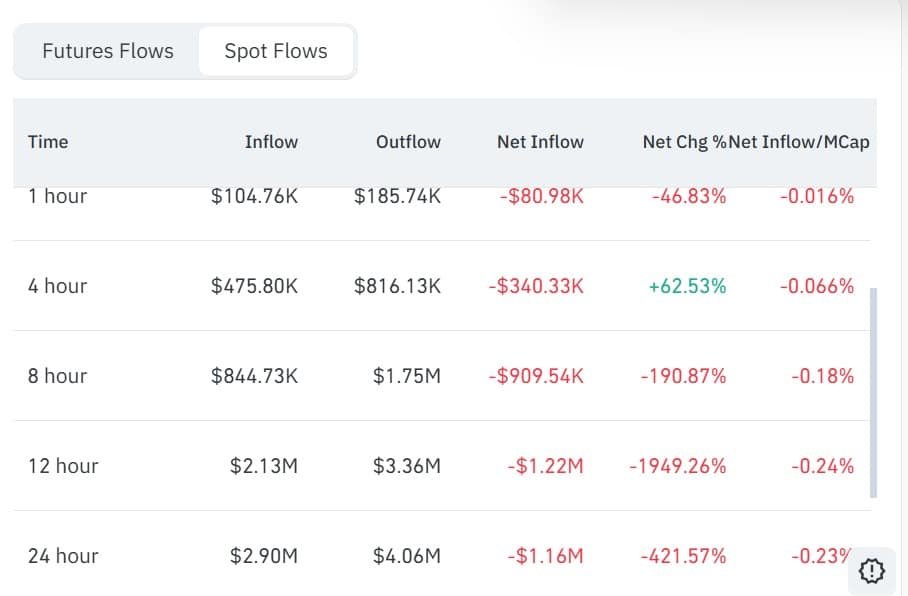Viewport: 908px width, 596px height.
Task: Select the 4 hour row label
Action: 57,286
